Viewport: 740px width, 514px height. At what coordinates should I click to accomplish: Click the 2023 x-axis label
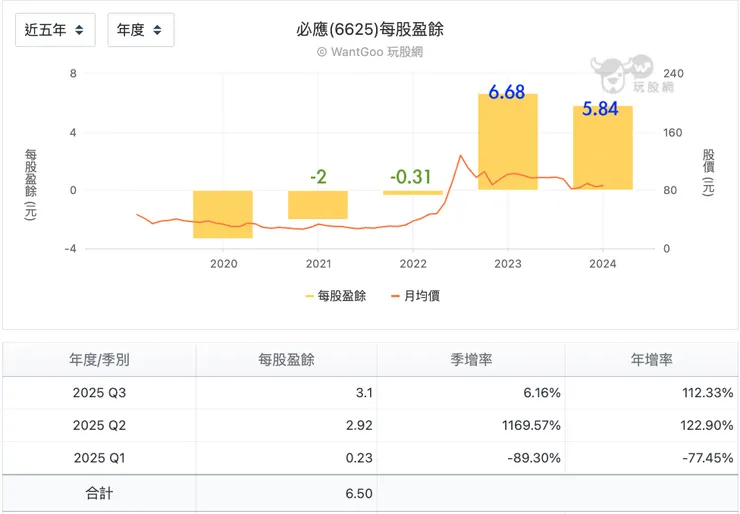pos(508,264)
